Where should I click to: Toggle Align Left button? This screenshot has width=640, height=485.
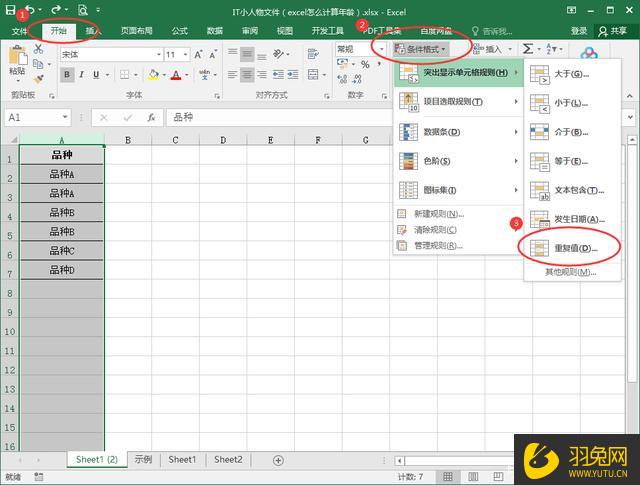coord(233,74)
